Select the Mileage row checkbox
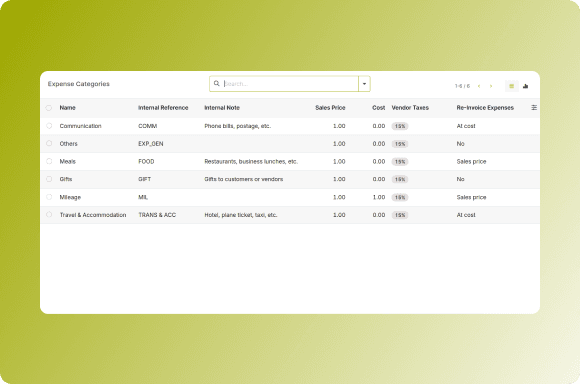580x384 pixels. (x=49, y=197)
